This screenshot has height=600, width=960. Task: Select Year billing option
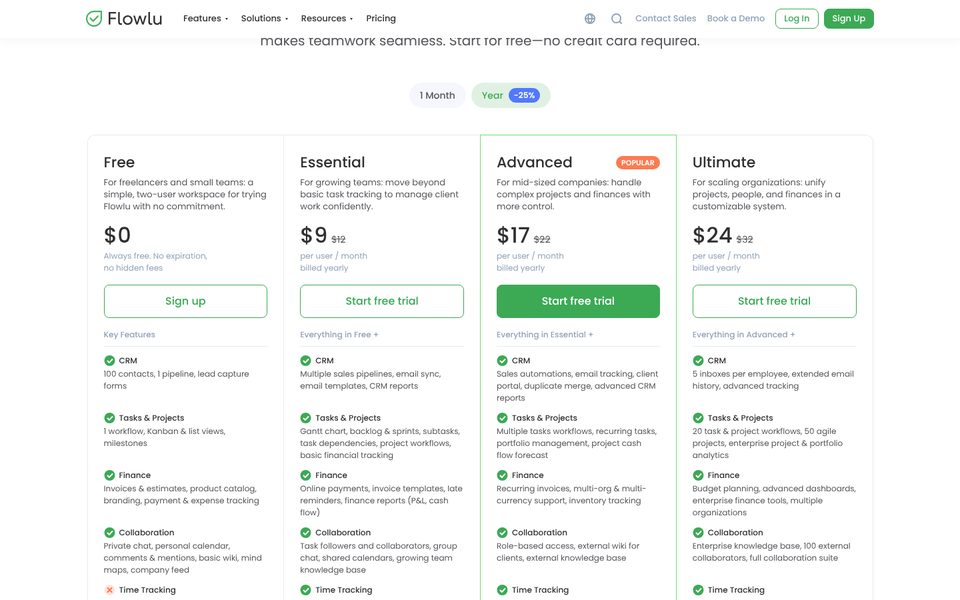[511, 96]
